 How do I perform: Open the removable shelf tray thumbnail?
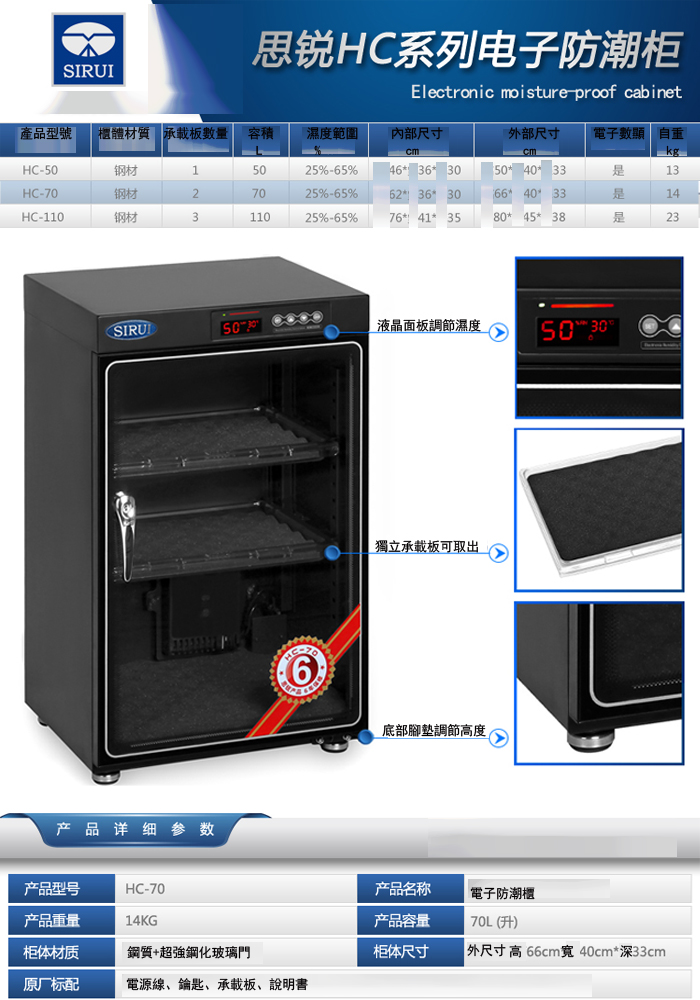pos(599,510)
